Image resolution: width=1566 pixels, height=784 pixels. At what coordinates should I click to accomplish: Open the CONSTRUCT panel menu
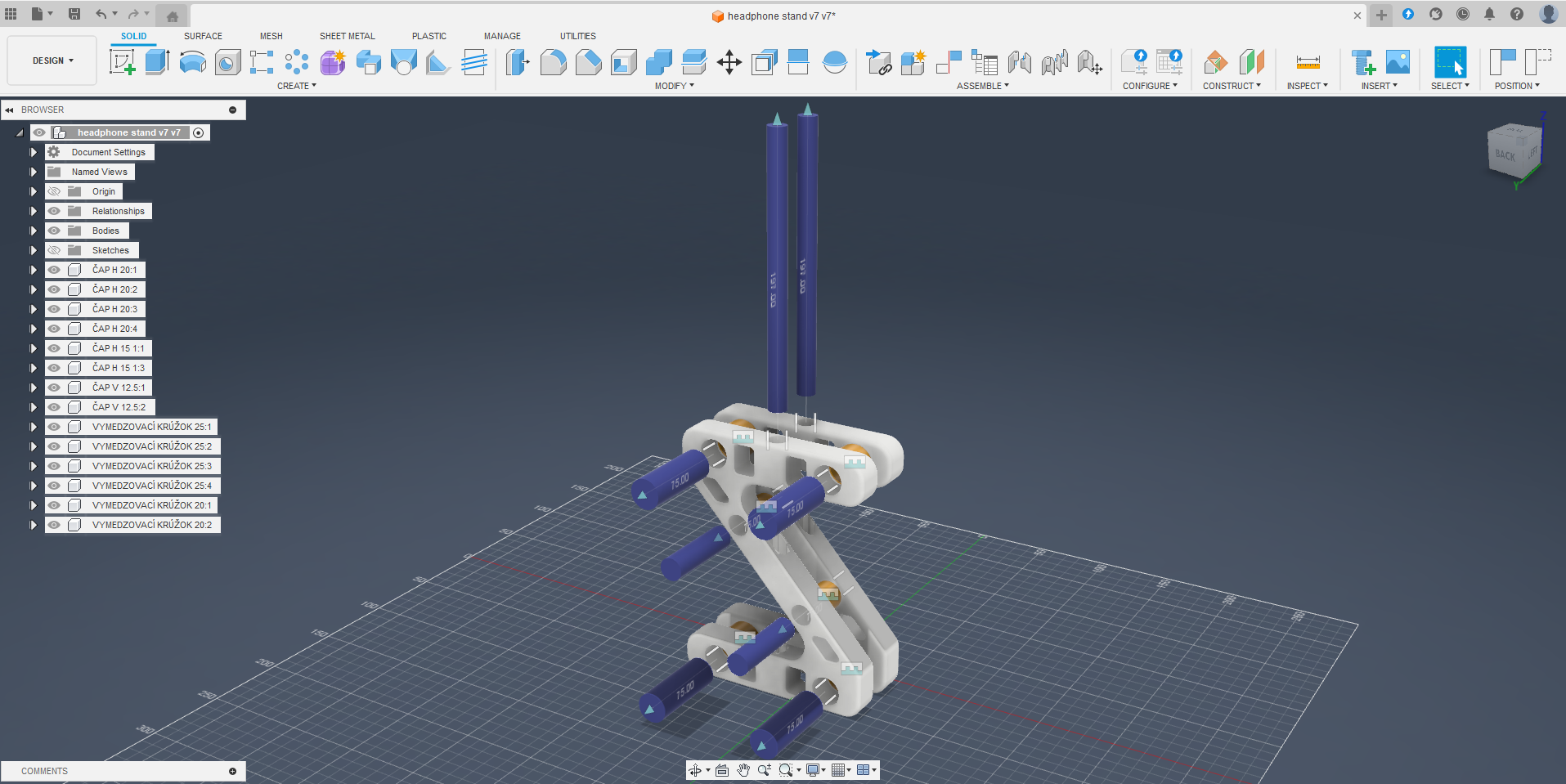point(1231,86)
